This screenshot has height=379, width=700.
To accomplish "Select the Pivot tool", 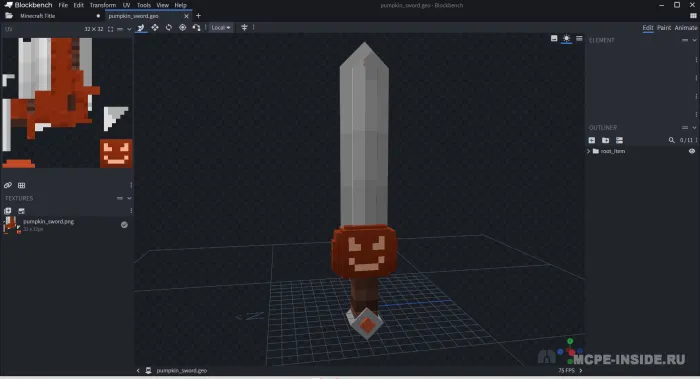I will 183,28.
